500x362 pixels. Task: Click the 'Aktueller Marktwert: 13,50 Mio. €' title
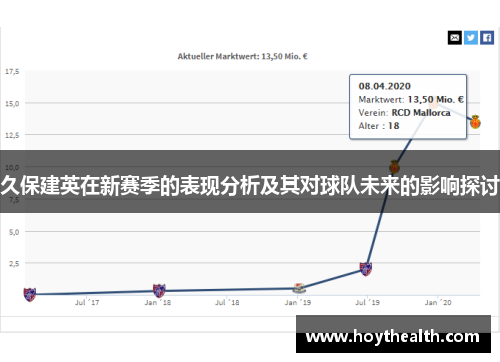tap(242, 56)
